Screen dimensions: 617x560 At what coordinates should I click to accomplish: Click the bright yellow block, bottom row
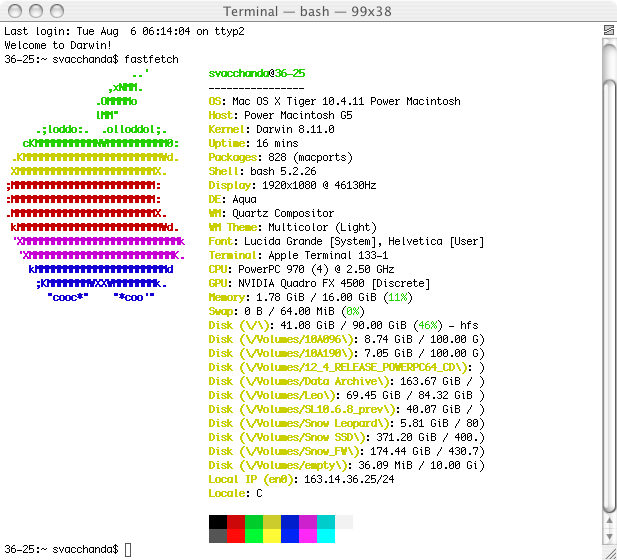coord(272,536)
